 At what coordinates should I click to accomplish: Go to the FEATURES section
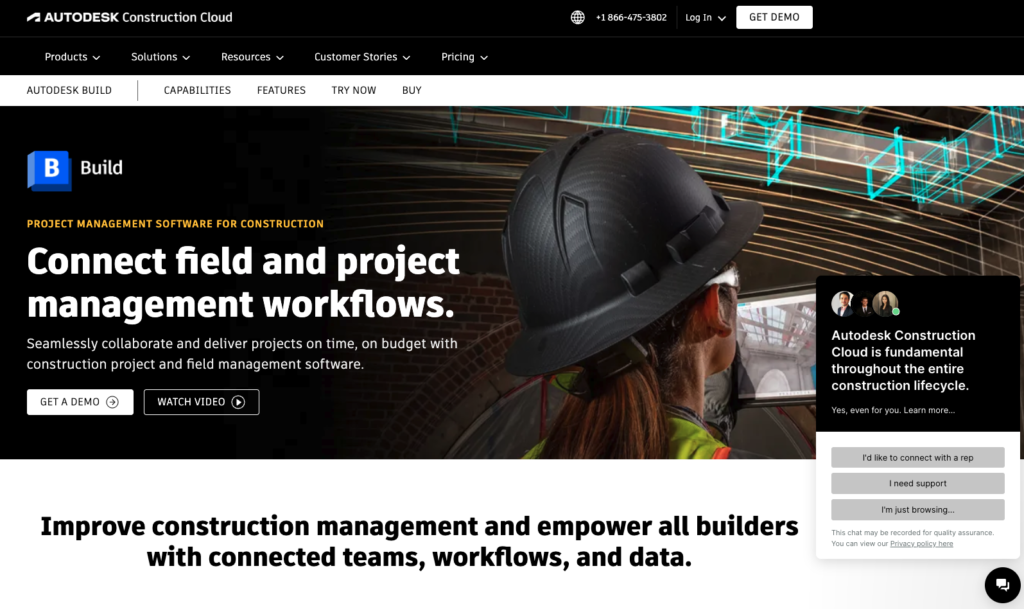click(x=281, y=90)
